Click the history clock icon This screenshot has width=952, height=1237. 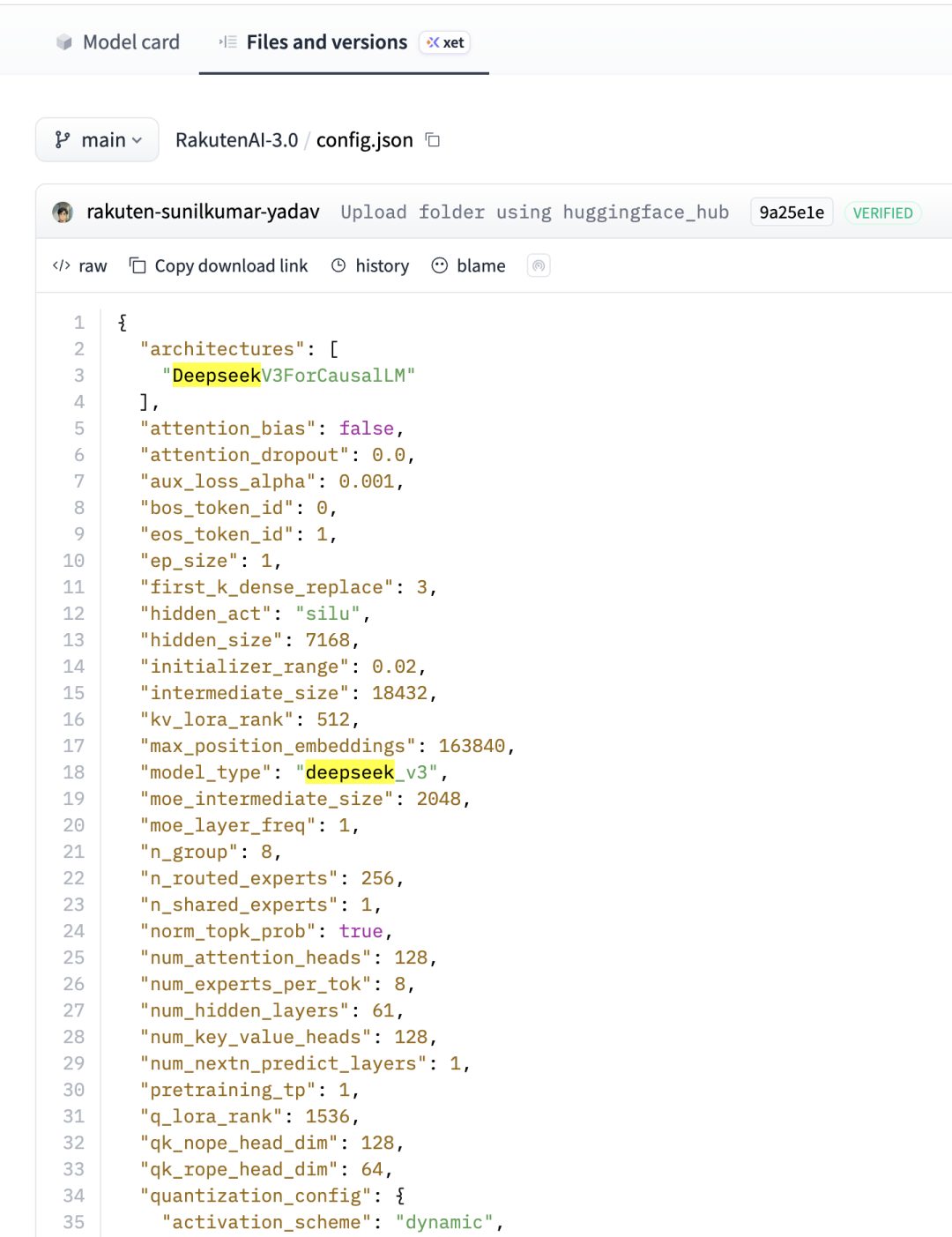(338, 265)
